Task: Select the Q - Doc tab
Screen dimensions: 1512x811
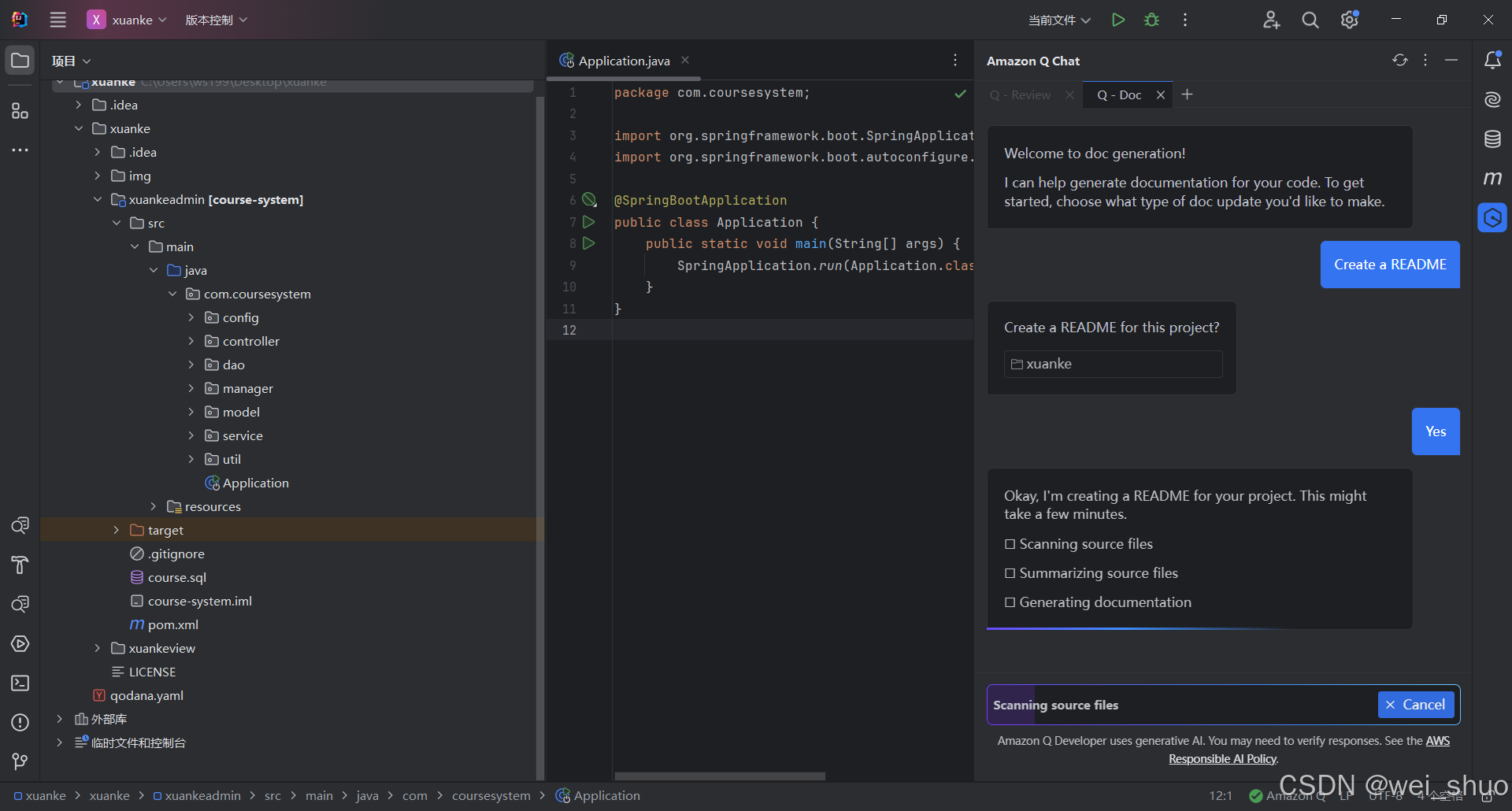Action: pos(1119,94)
